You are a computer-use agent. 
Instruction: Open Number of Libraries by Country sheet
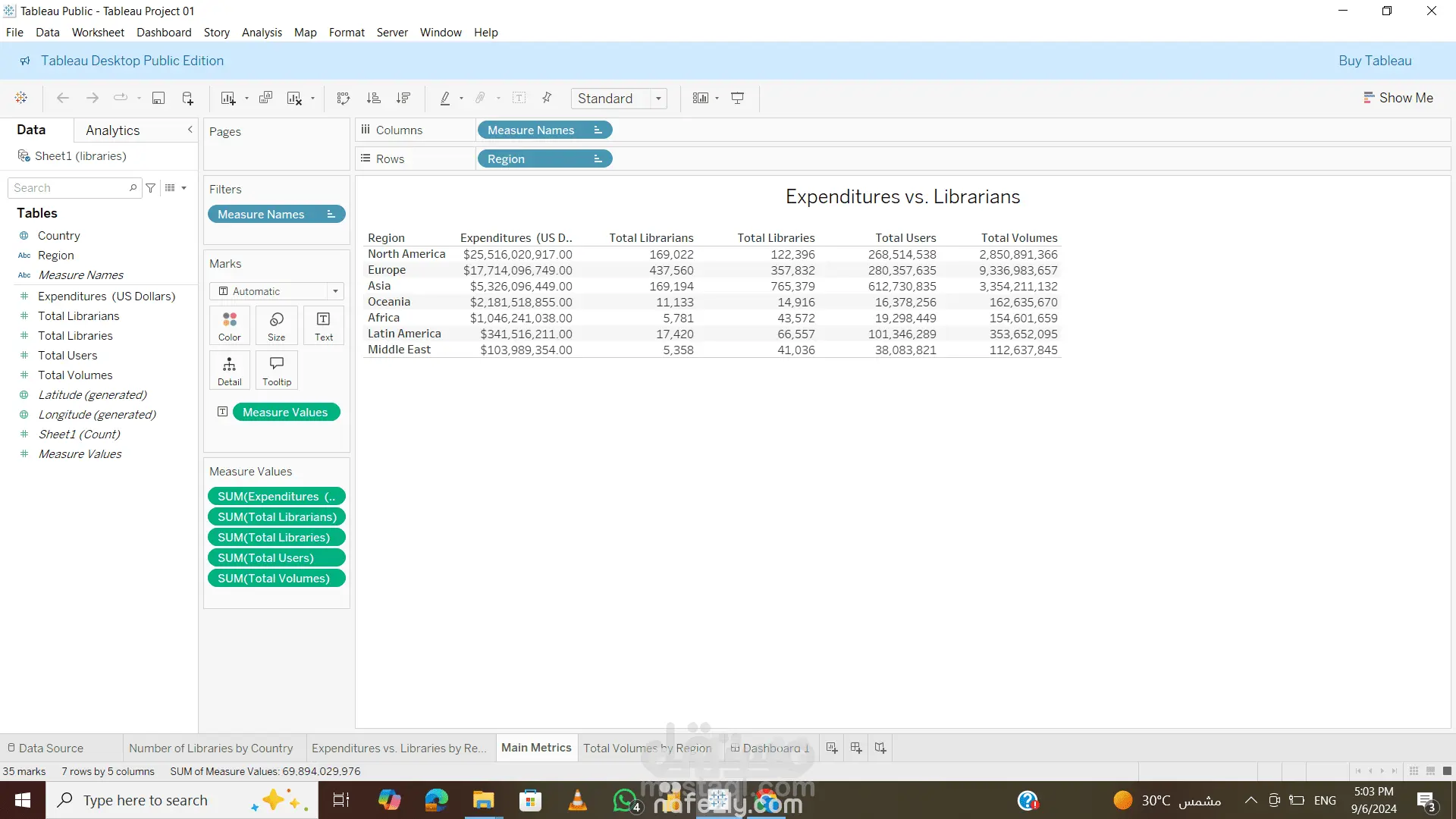click(x=211, y=748)
